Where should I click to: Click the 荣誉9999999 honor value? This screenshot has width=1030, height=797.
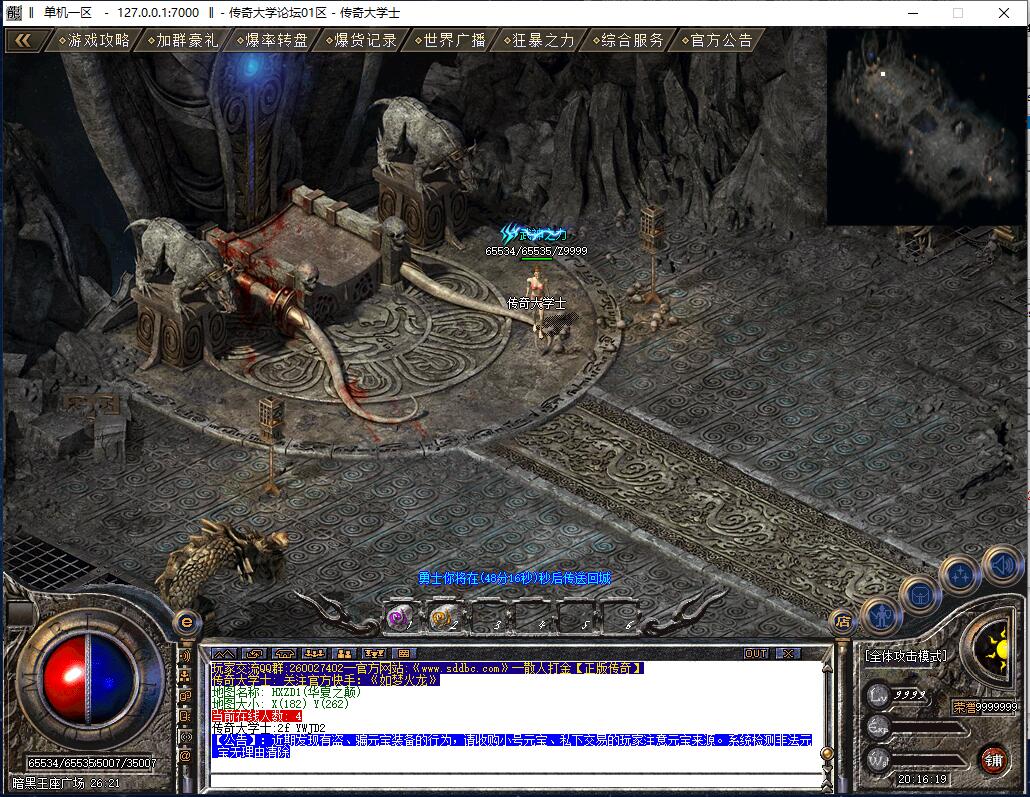coord(985,707)
